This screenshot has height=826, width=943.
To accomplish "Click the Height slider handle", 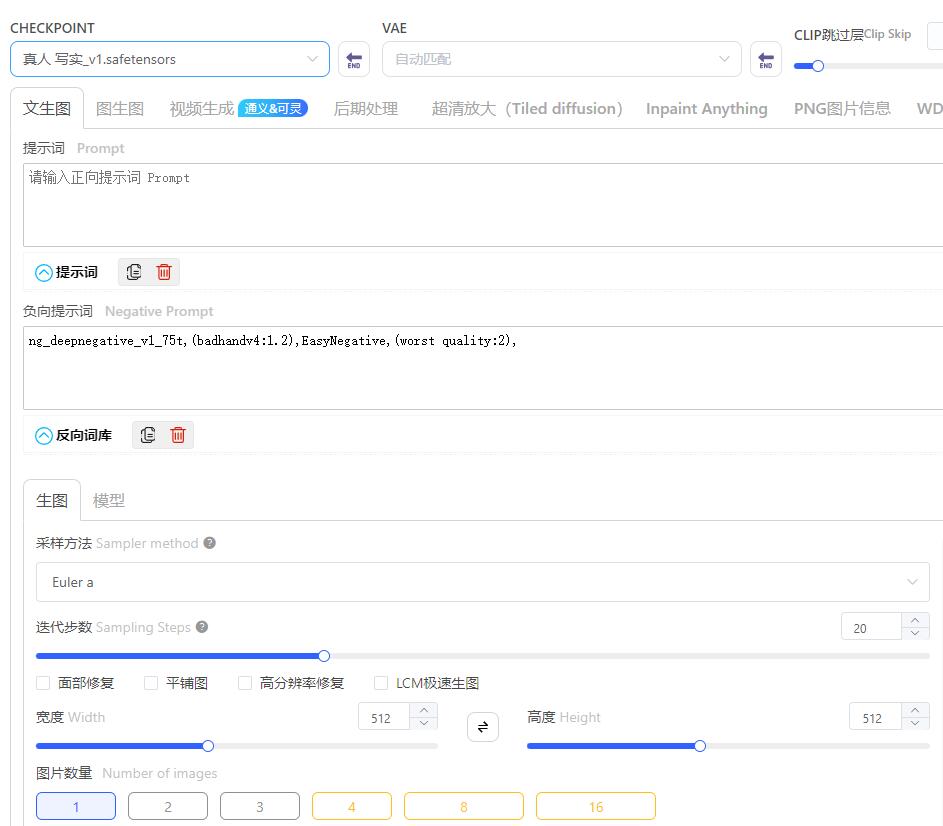I will pyautogui.click(x=700, y=746).
